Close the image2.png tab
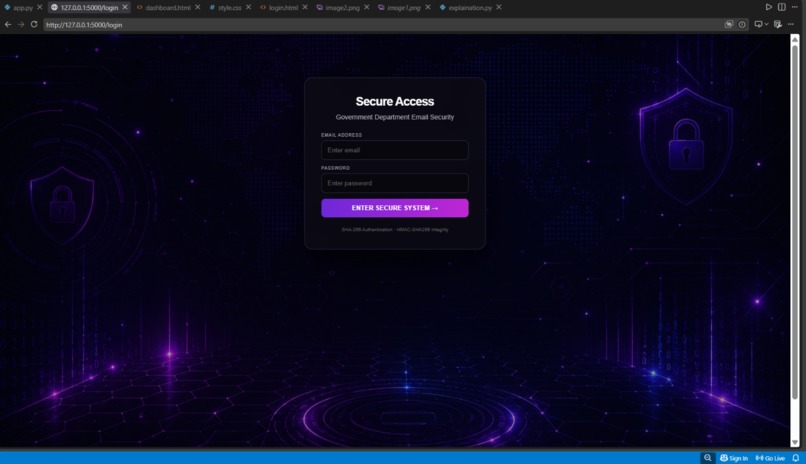This screenshot has width=806, height=464. click(367, 7)
